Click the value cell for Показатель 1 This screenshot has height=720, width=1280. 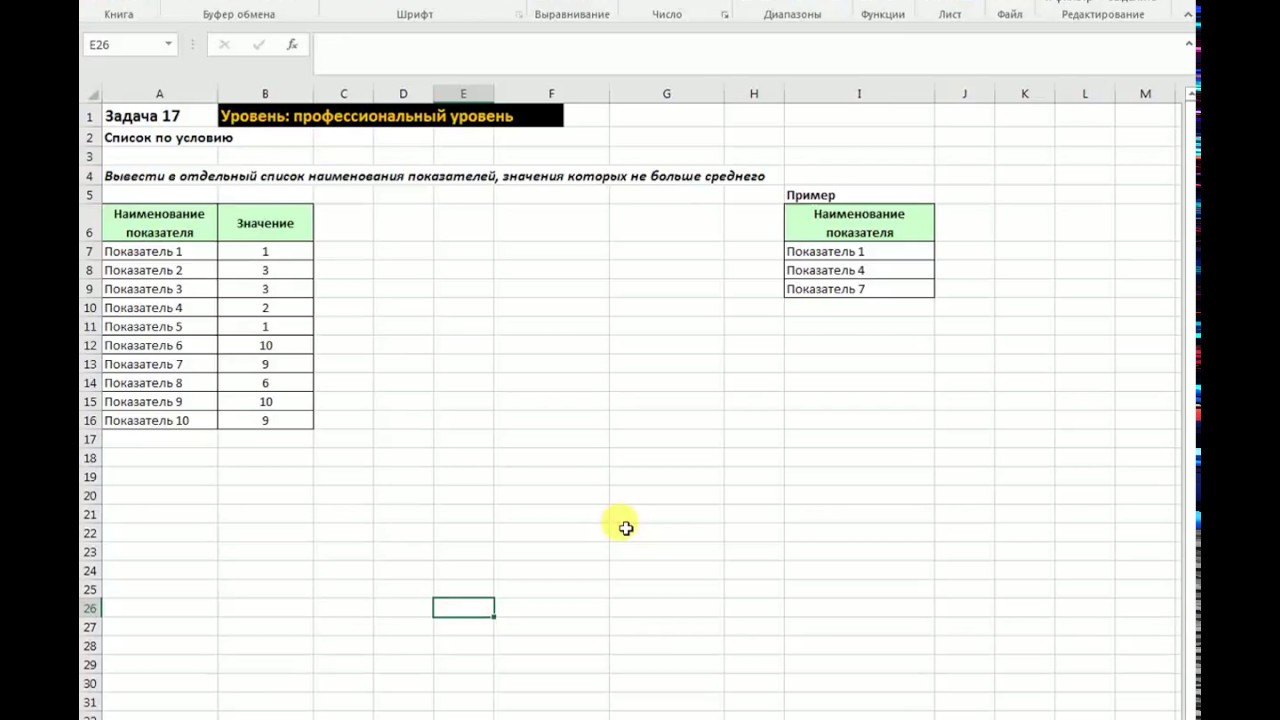pyautogui.click(x=265, y=252)
